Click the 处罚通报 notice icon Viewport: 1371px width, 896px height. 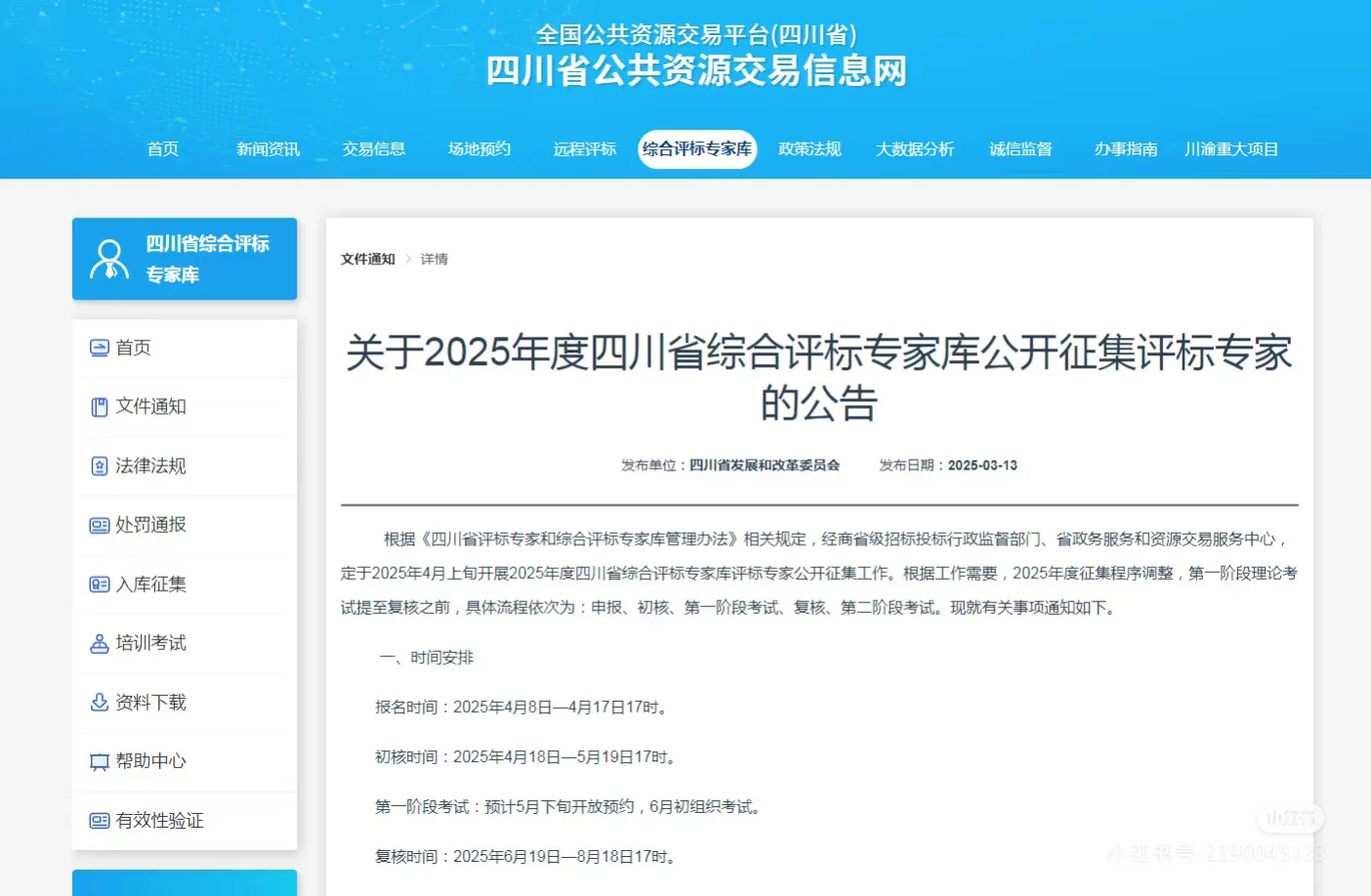(x=99, y=525)
